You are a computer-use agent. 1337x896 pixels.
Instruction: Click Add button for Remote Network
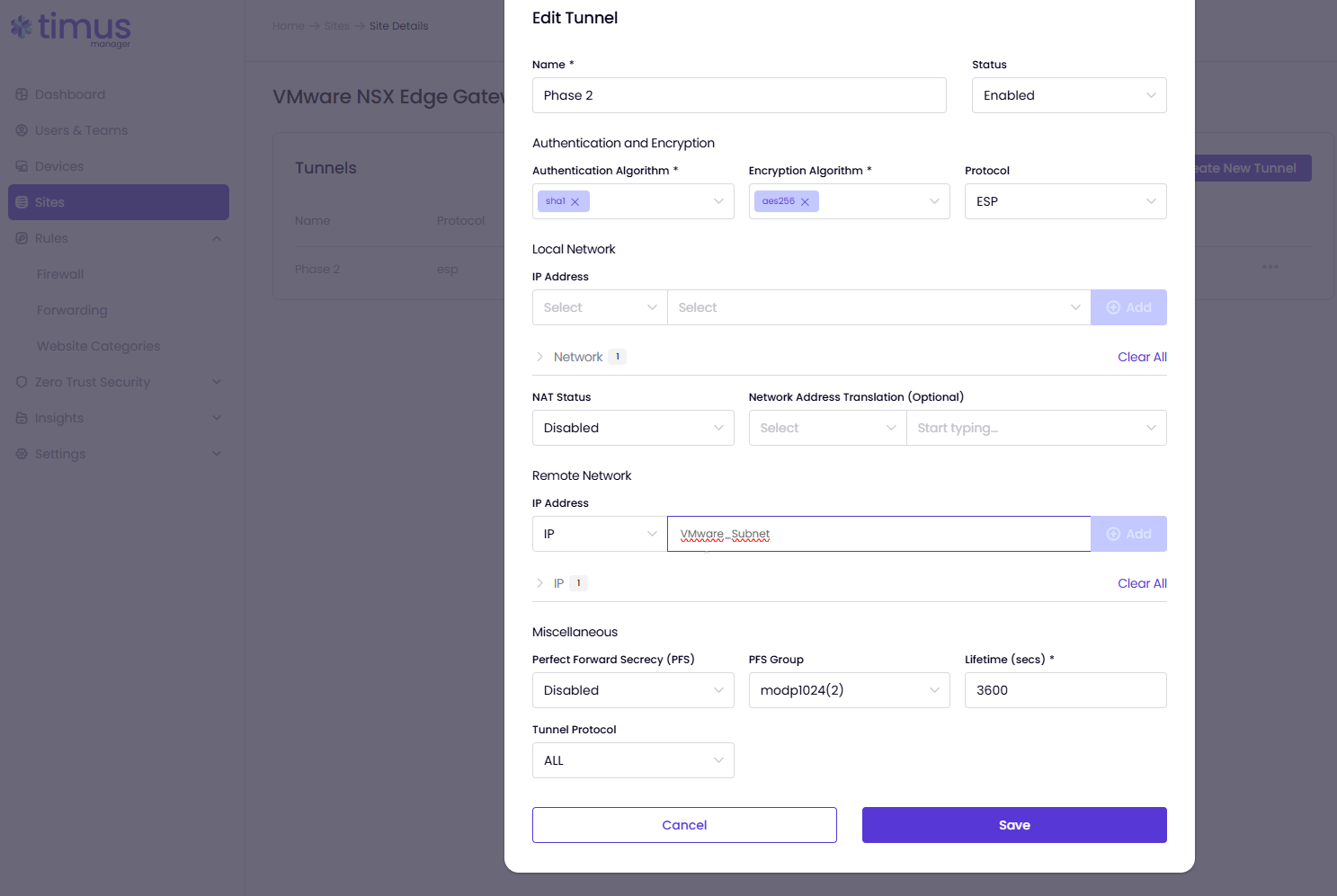pyautogui.click(x=1128, y=534)
